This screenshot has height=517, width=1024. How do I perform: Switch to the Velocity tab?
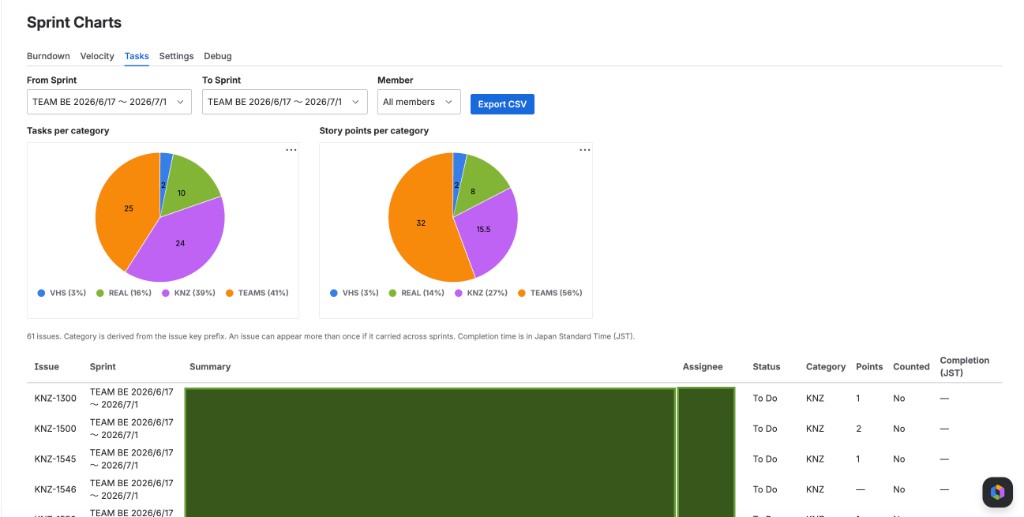97,56
